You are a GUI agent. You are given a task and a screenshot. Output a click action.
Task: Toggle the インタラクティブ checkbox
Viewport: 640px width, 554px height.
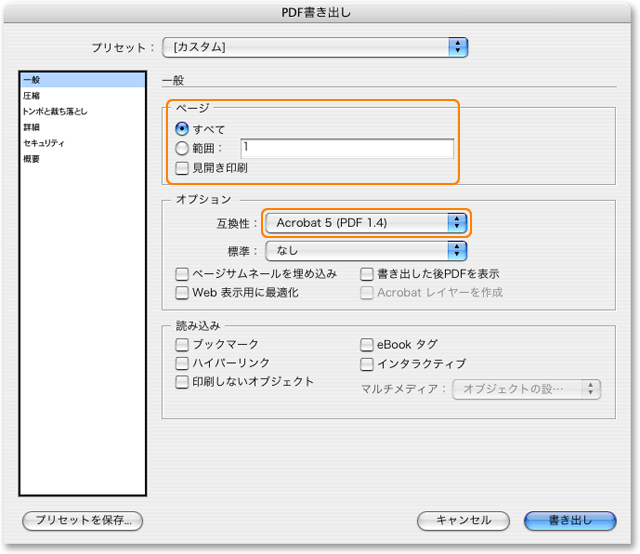point(367,363)
